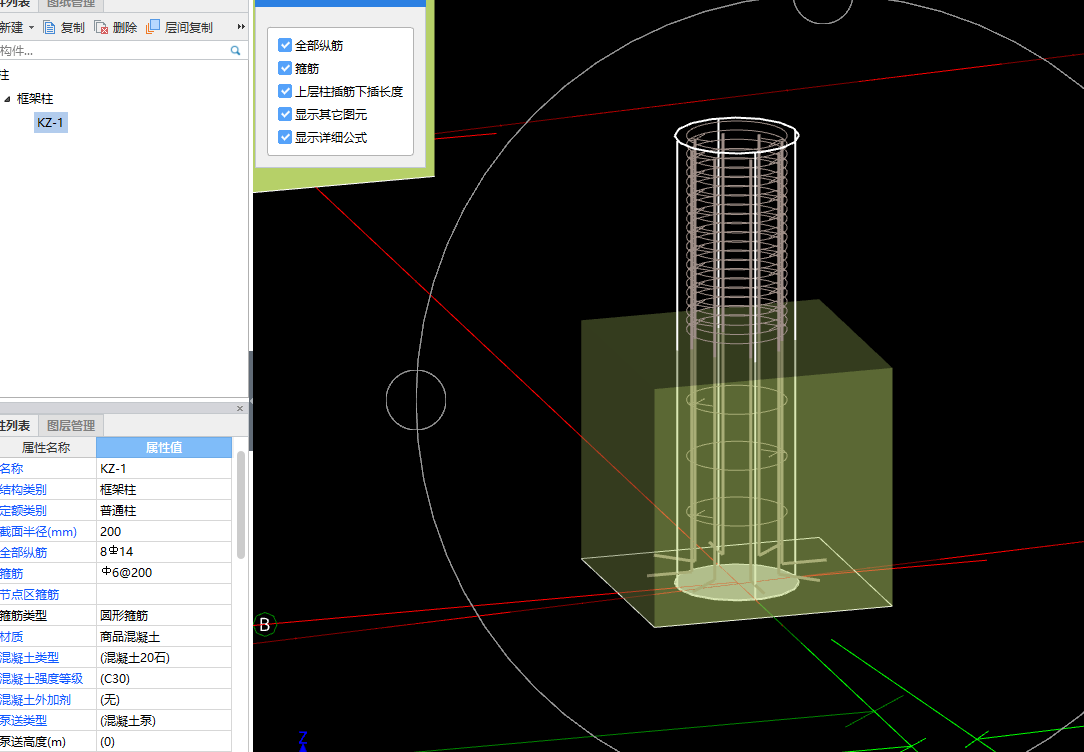Viewport: 1084px width, 752px height.
Task: Select the 混凝土类型 value cell
Action: pyautogui.click(x=164, y=657)
